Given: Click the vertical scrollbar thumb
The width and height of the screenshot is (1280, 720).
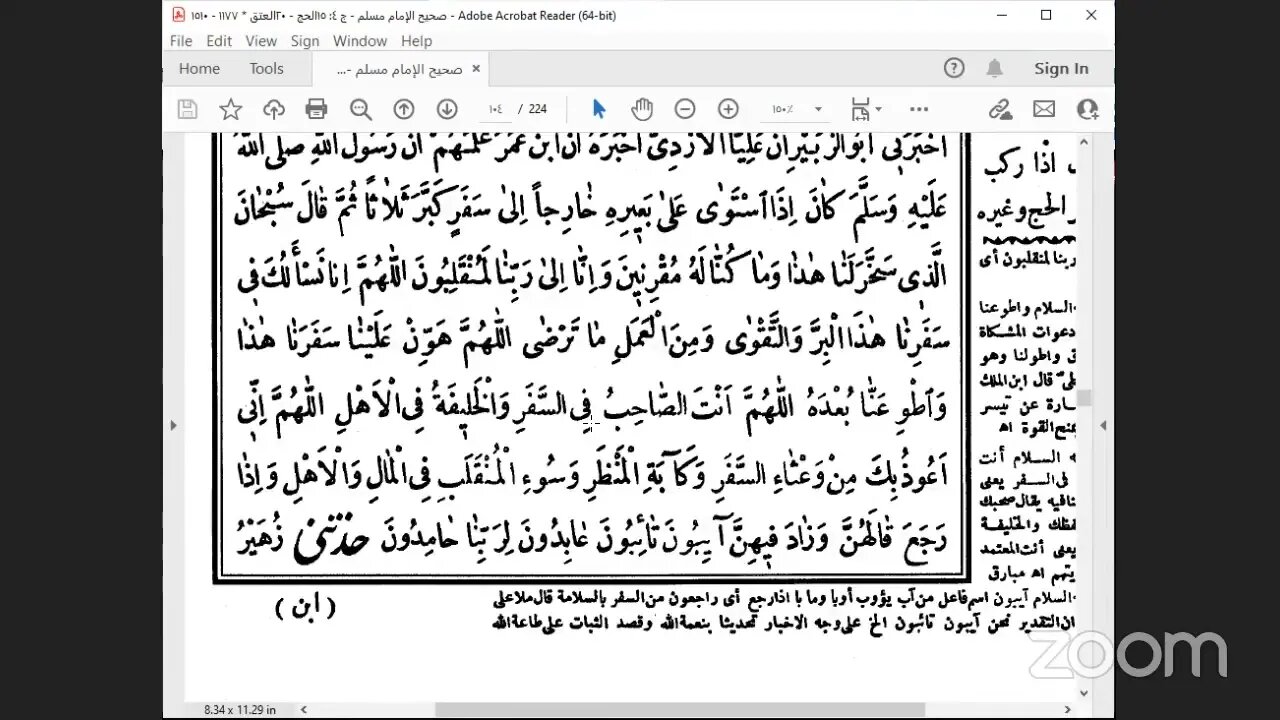Looking at the screenshot, I should click(1083, 398).
